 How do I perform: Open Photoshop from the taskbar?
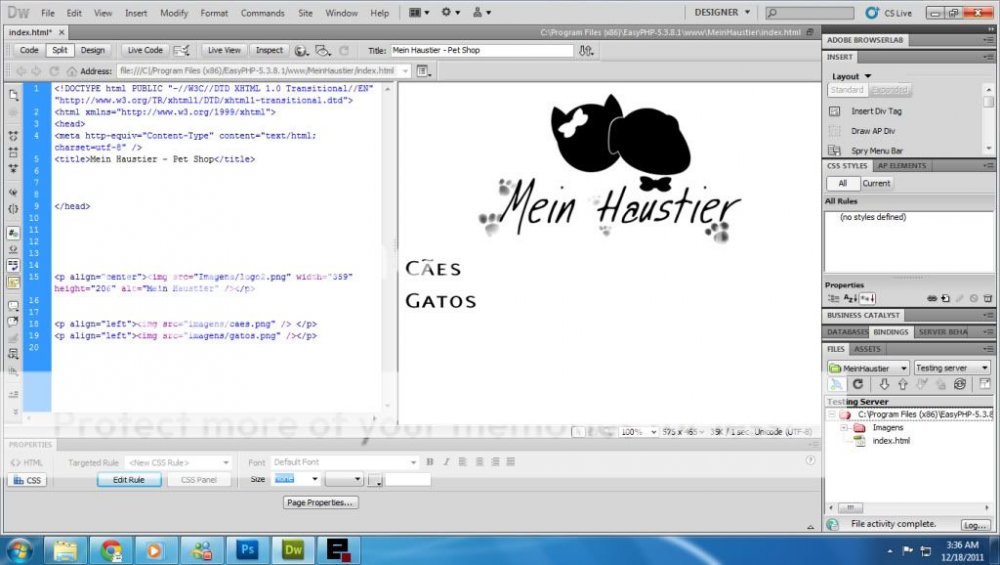(x=247, y=549)
